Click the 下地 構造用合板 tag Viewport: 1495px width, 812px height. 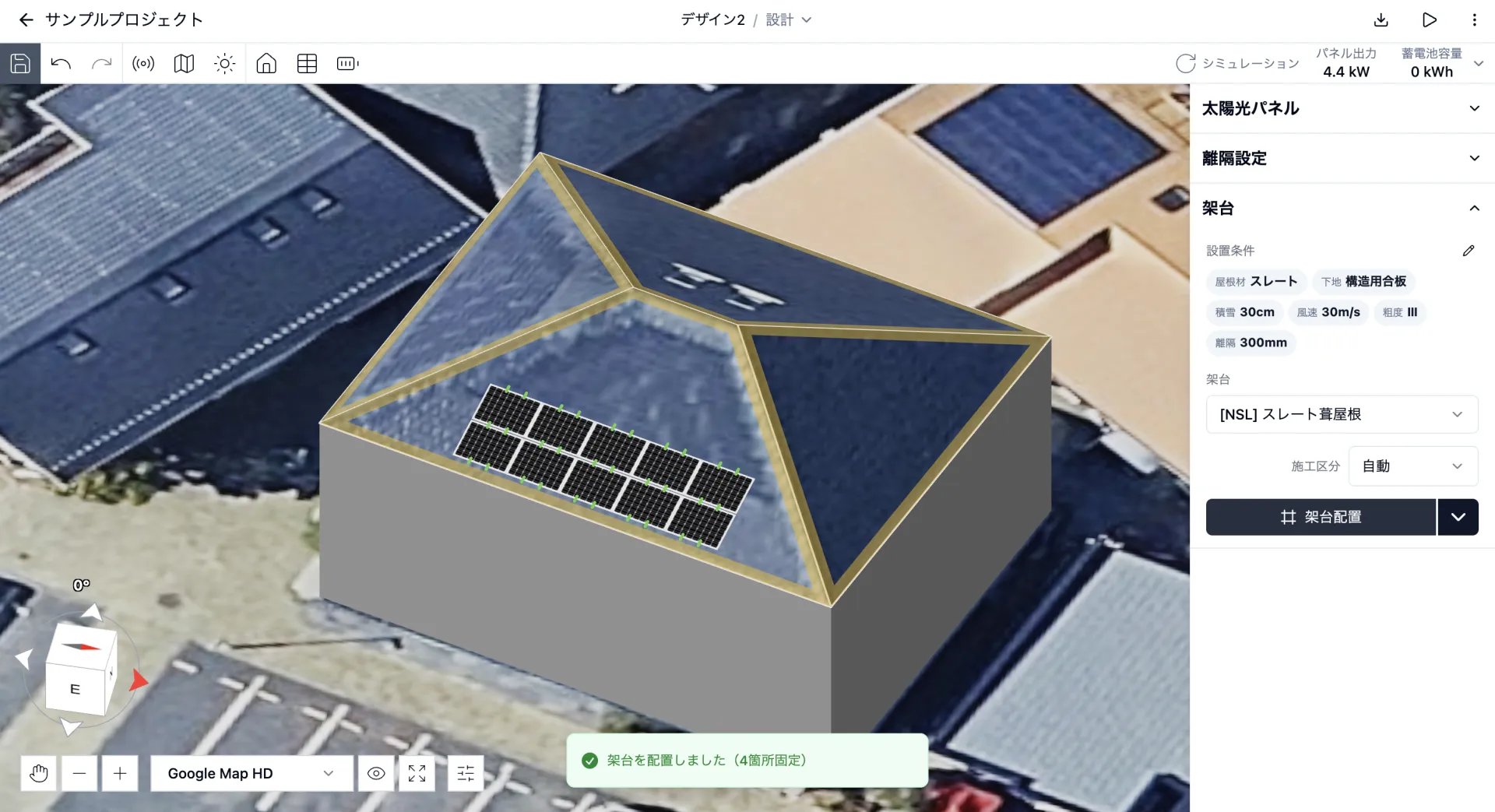(x=1363, y=282)
